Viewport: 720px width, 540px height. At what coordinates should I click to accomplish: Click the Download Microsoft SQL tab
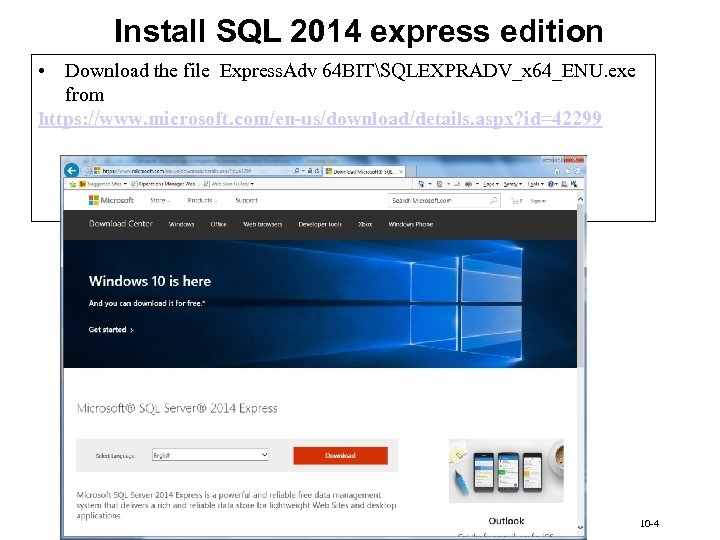[x=363, y=171]
